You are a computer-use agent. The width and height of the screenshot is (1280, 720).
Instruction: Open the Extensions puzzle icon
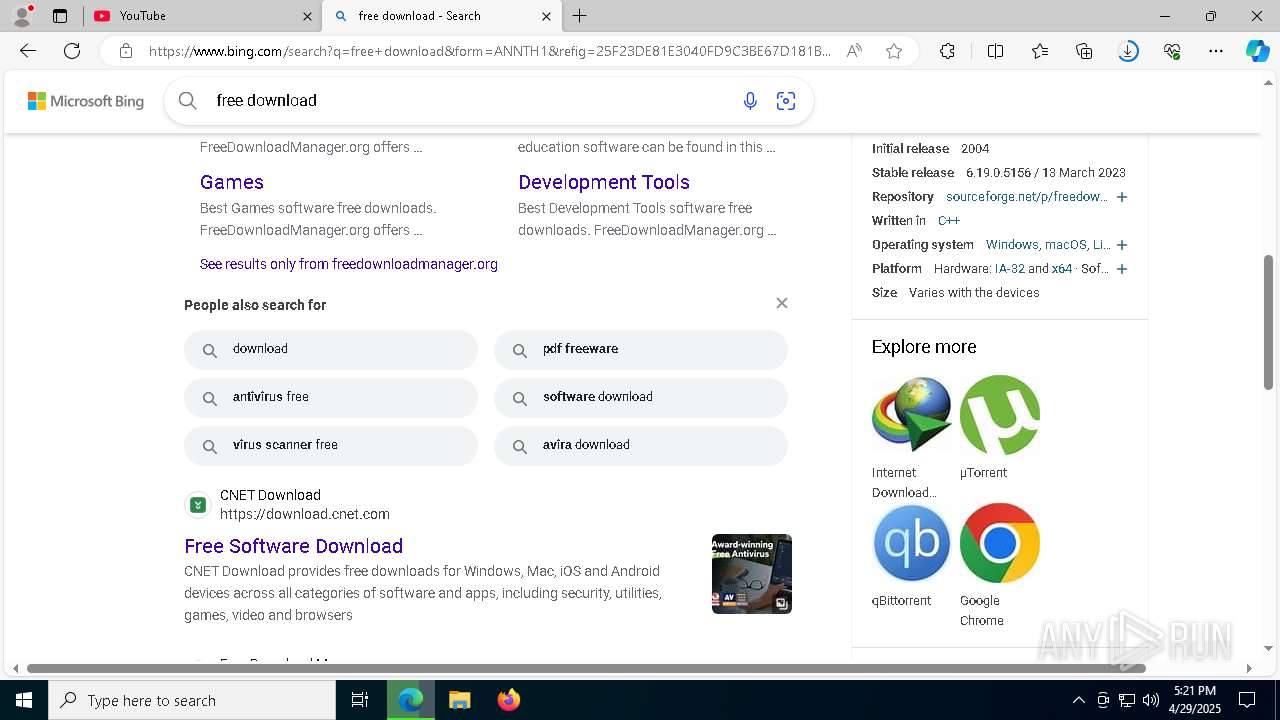click(x=947, y=51)
